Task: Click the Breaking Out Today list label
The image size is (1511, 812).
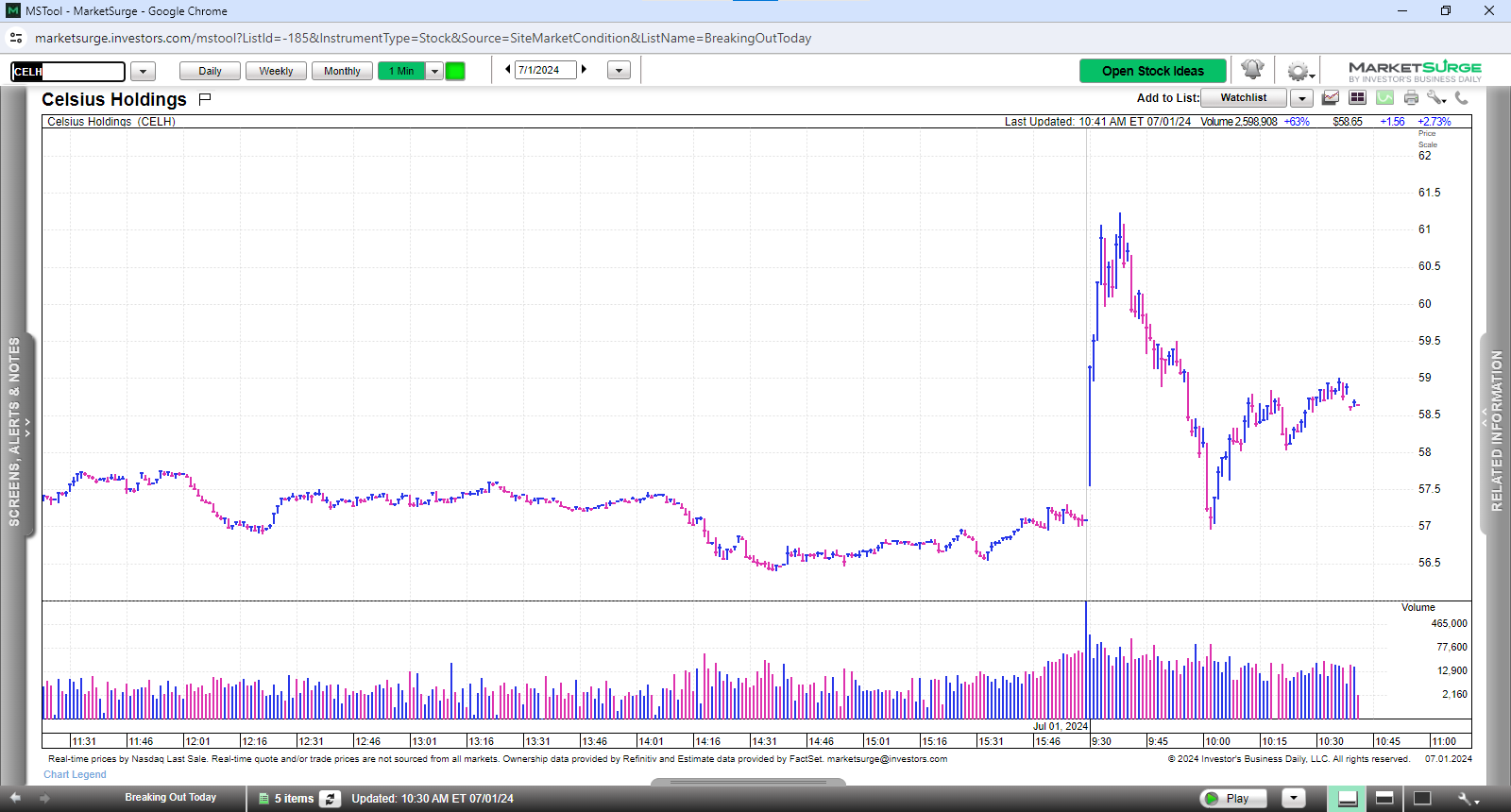Action: [x=170, y=798]
